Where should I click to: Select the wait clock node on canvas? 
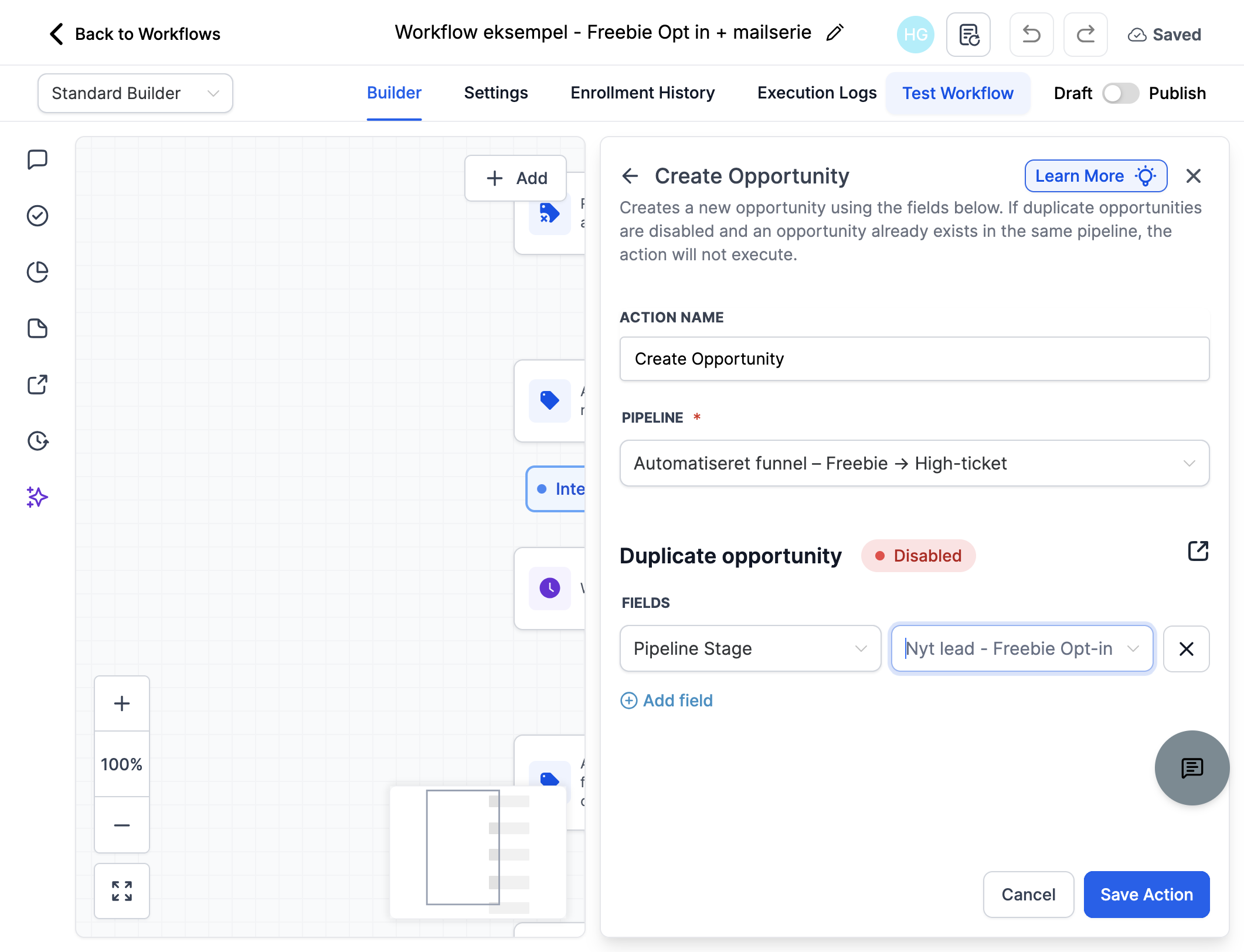(x=550, y=588)
